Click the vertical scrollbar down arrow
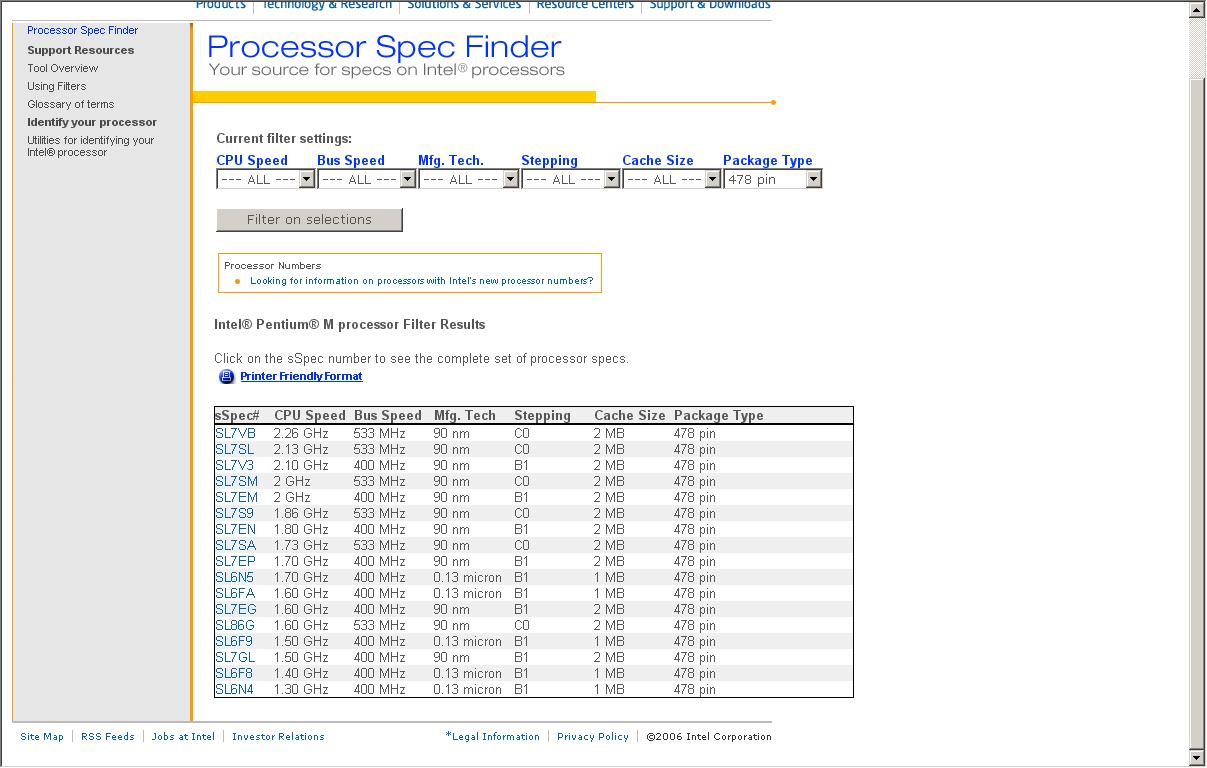This screenshot has width=1207, height=768. click(1197, 758)
